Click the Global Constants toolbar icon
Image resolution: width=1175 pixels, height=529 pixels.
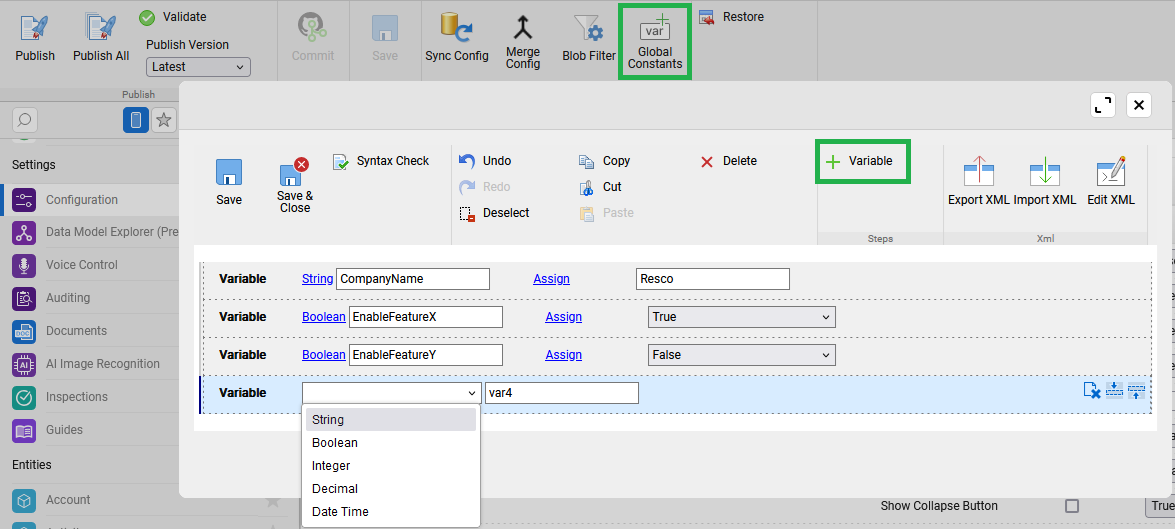[655, 42]
